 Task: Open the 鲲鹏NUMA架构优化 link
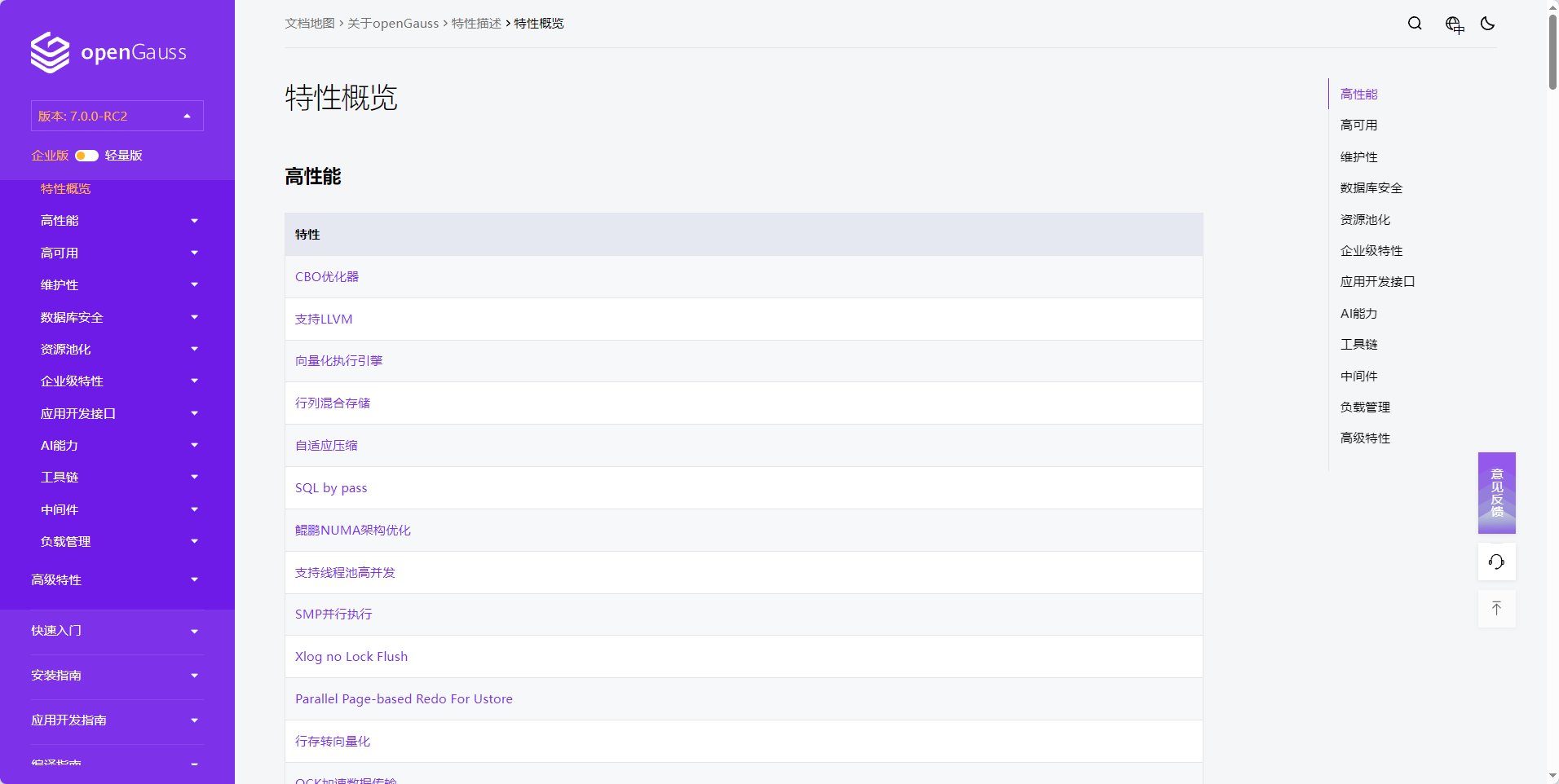click(353, 531)
